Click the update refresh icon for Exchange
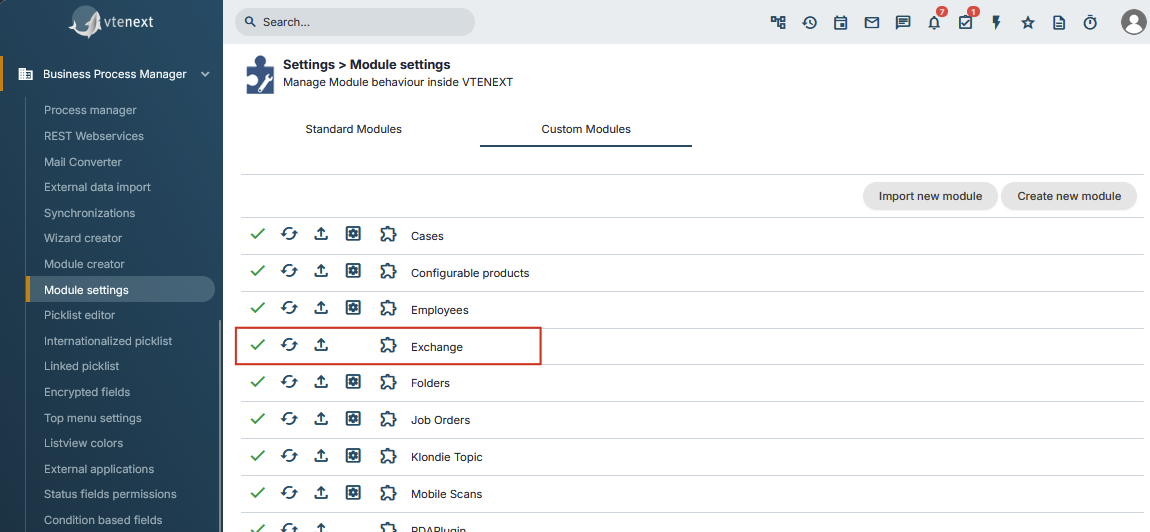This screenshot has width=1150, height=532. coord(289,344)
